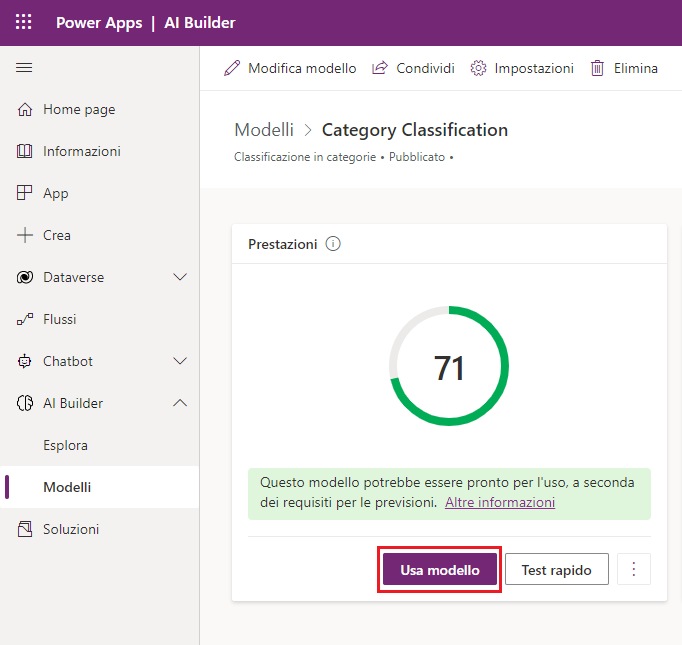Click Impostazioni toolbar text
Viewport: 682px width, 645px height.
pos(534,68)
